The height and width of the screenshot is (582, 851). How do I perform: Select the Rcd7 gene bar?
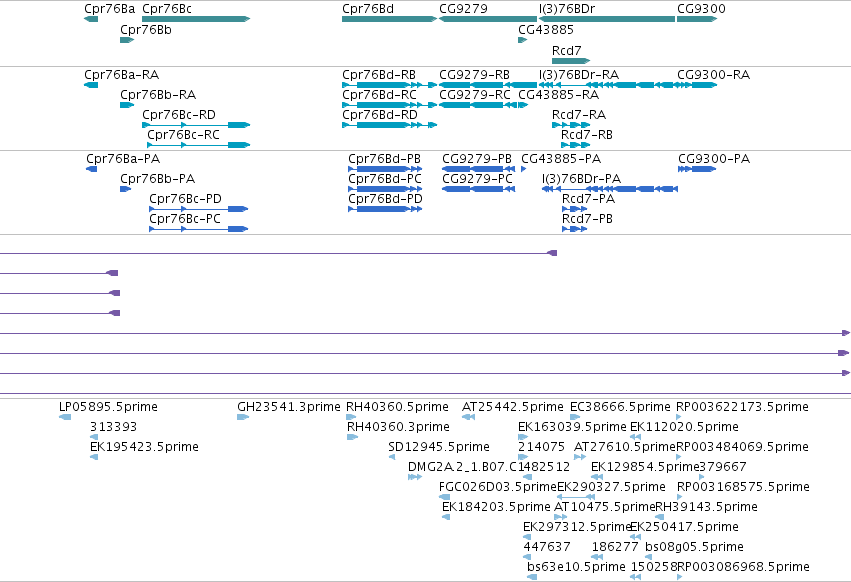(x=571, y=61)
